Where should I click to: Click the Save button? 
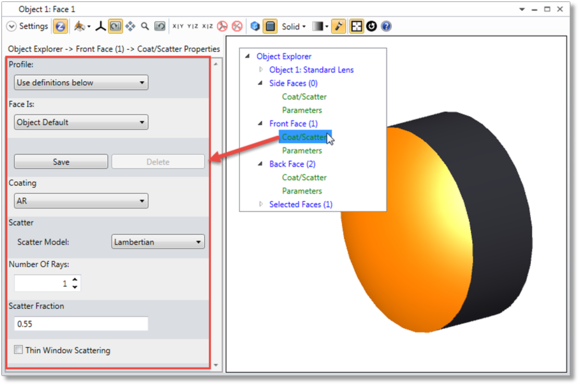tap(61, 162)
